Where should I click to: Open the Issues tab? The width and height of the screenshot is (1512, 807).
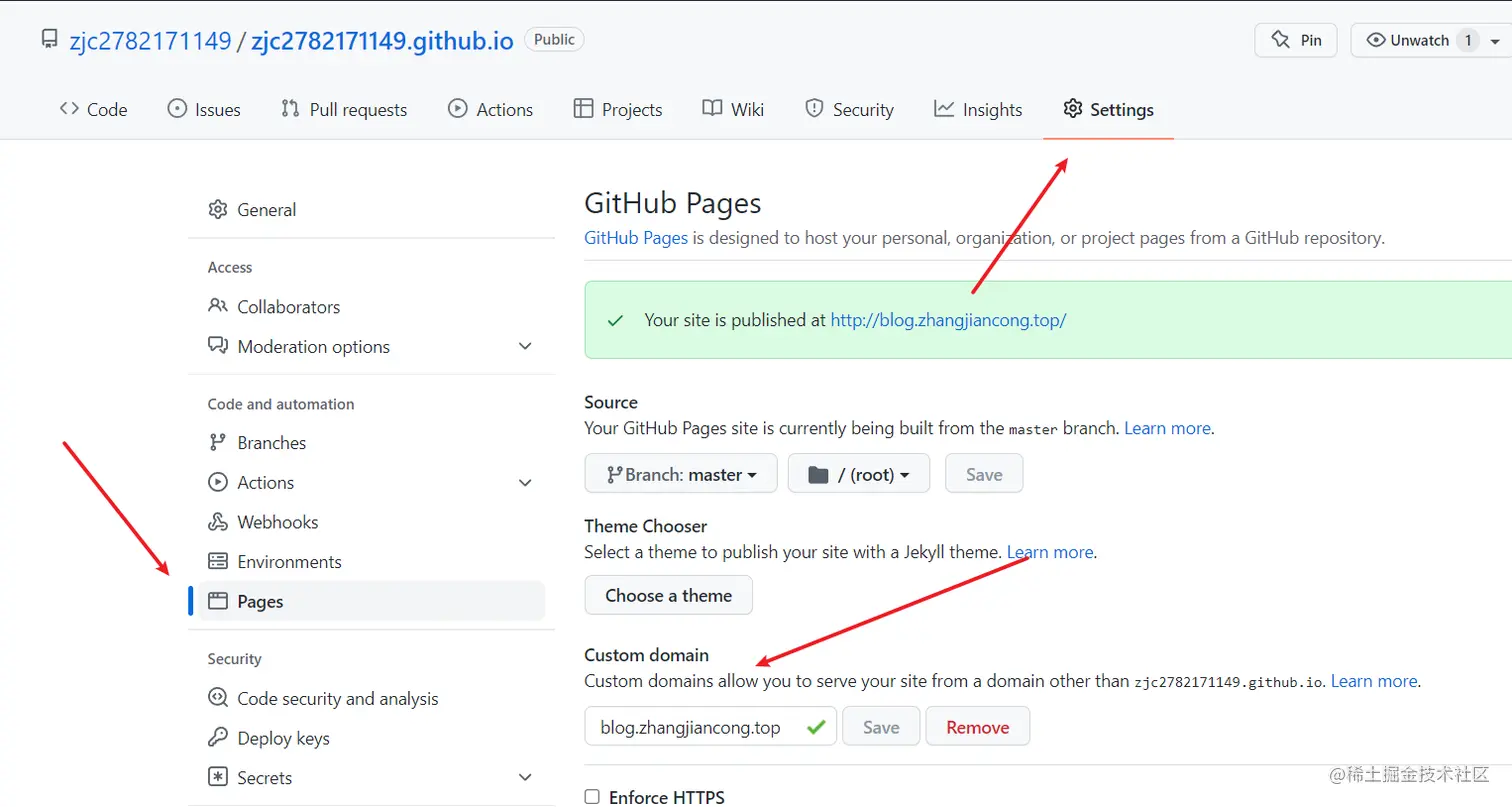click(204, 109)
